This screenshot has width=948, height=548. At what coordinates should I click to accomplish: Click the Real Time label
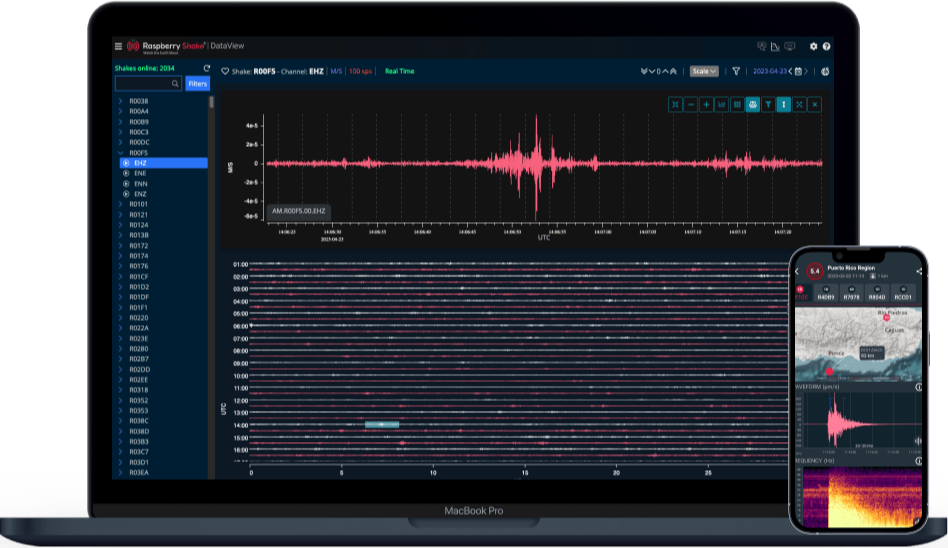click(x=400, y=71)
